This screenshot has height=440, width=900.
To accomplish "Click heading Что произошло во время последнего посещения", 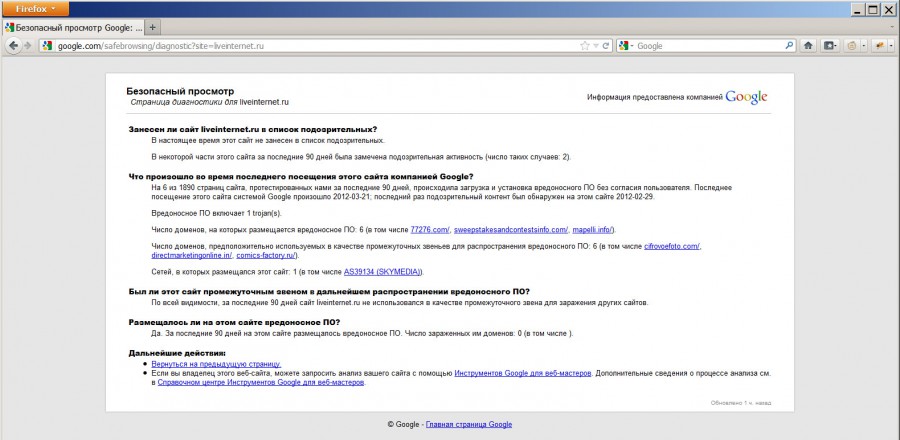I will [301, 176].
